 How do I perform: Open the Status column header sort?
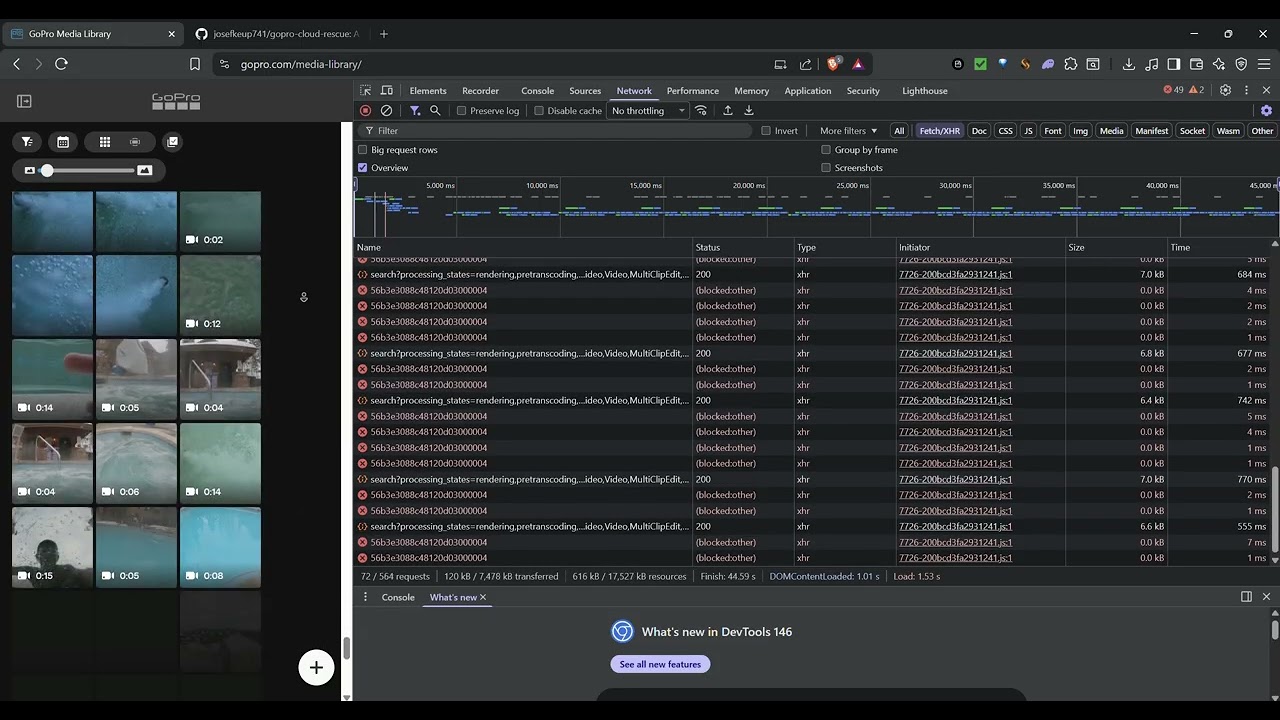708,247
